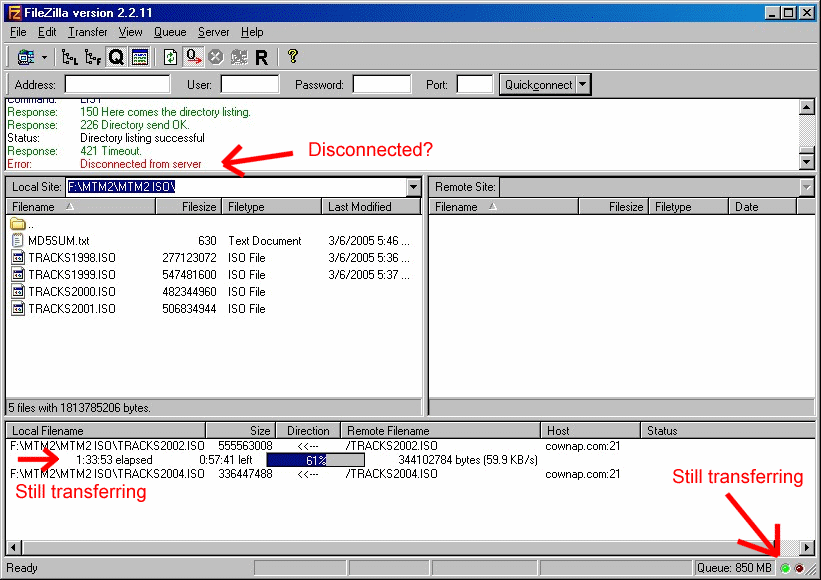Expand the Site Manager dropdown arrow

point(44,58)
